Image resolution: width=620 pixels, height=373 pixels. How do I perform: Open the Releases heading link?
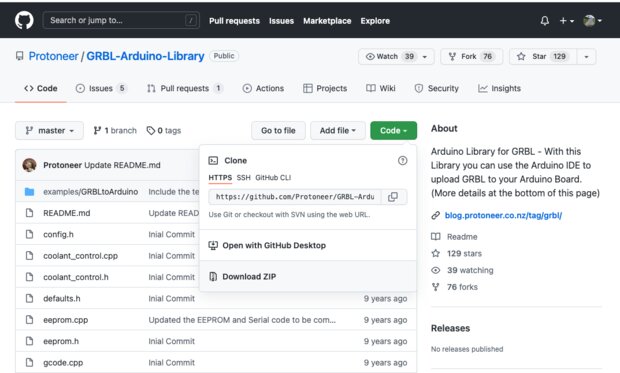450,328
